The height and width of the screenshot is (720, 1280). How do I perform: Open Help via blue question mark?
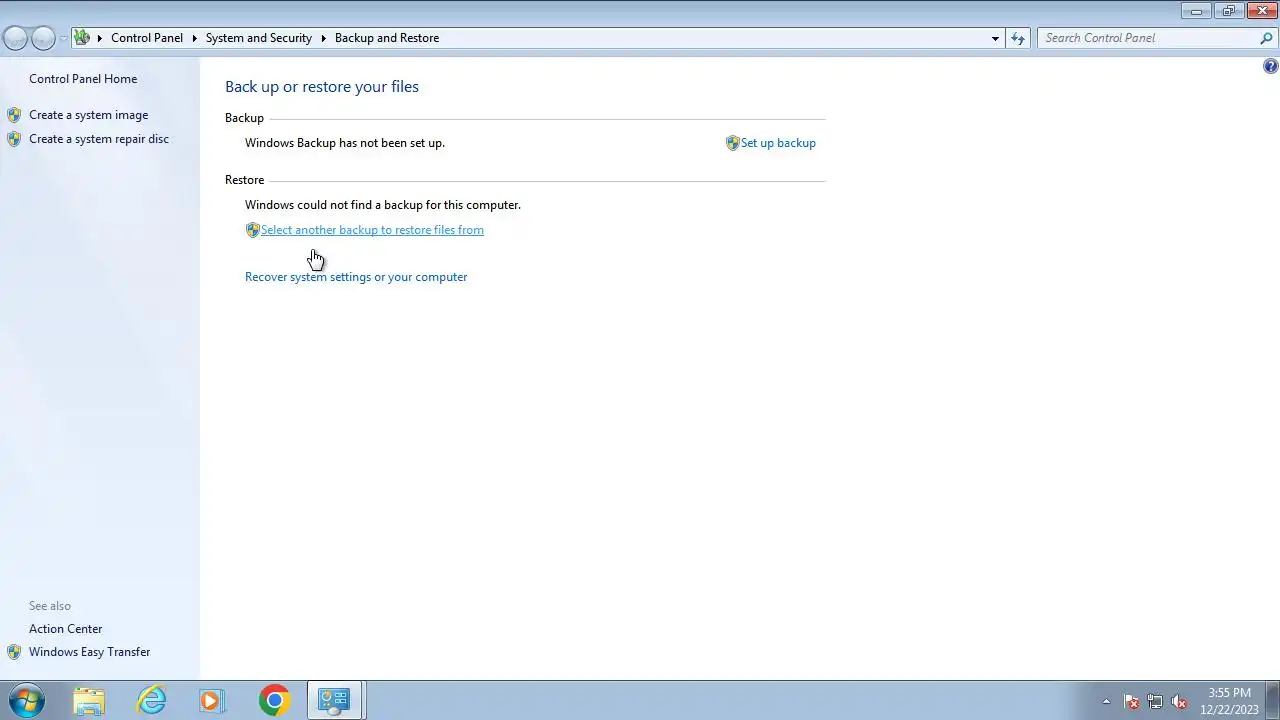pos(1270,66)
